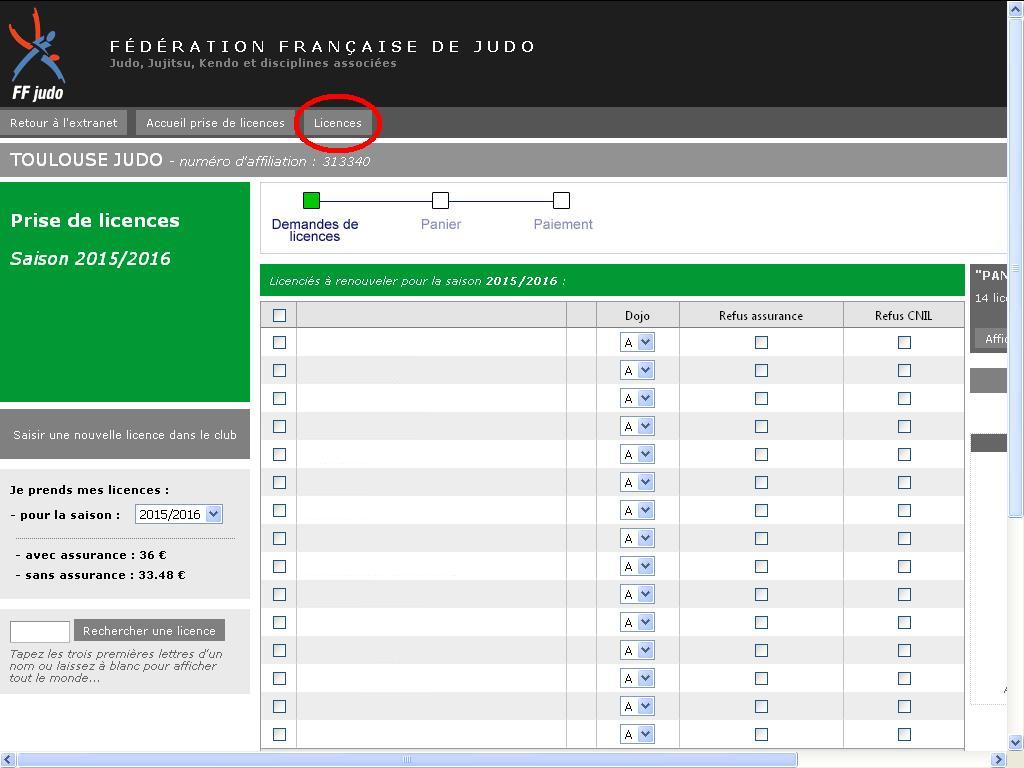1024x768 pixels.
Task: Click the Panier step square
Action: pos(440,200)
